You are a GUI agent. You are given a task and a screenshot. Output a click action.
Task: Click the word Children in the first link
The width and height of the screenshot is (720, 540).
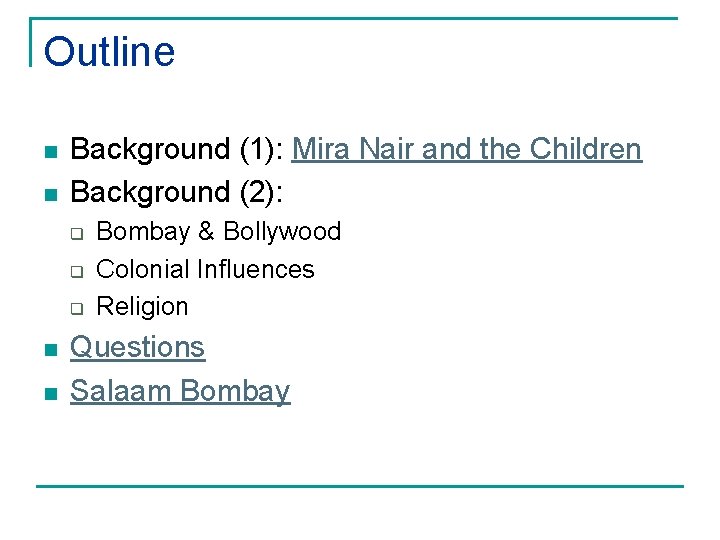coord(585,149)
